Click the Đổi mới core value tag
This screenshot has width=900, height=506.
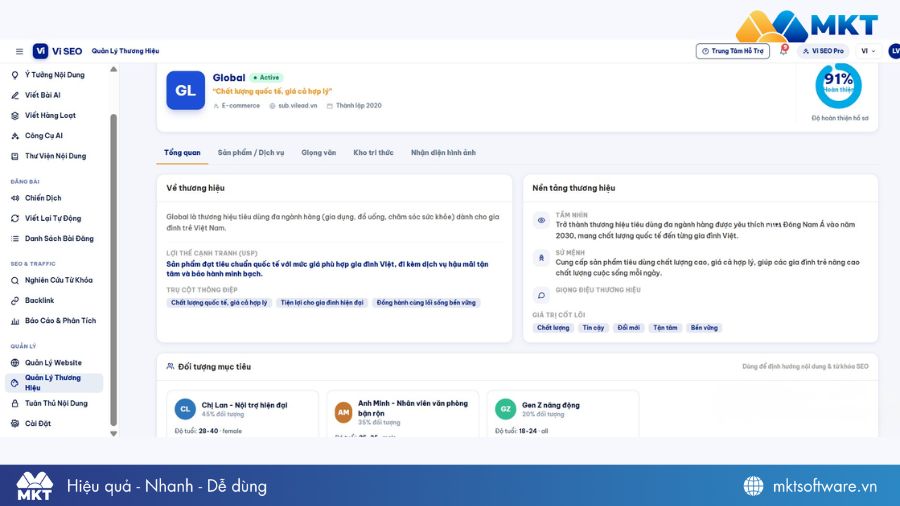629,328
